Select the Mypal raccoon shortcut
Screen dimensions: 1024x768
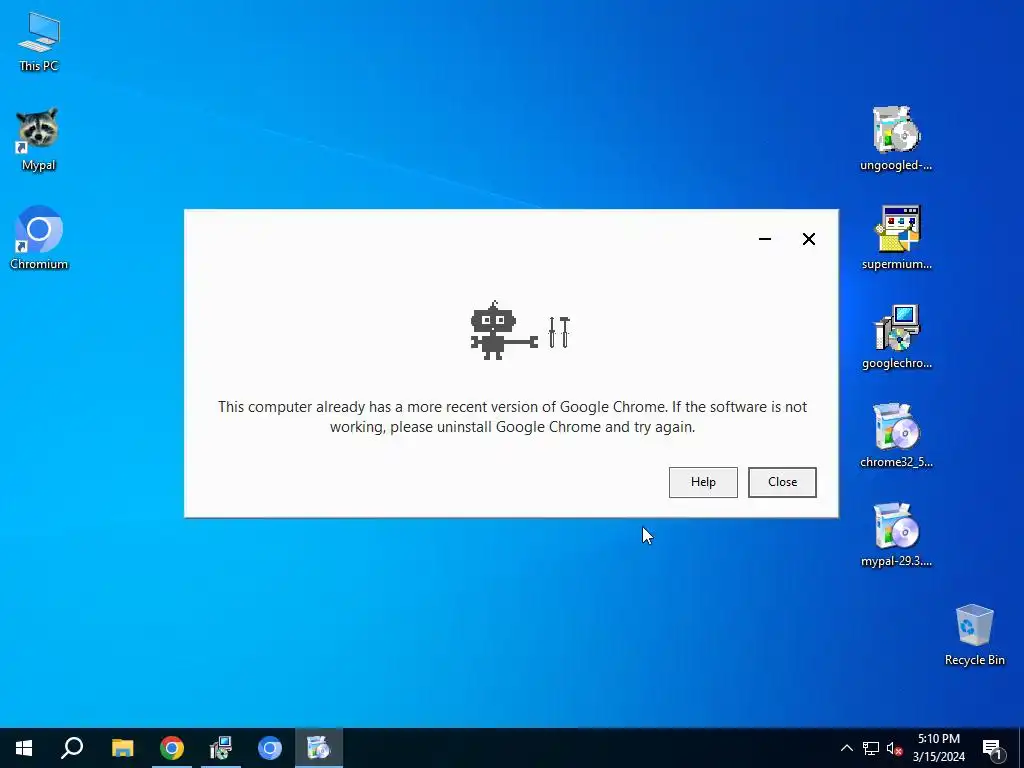point(39,140)
